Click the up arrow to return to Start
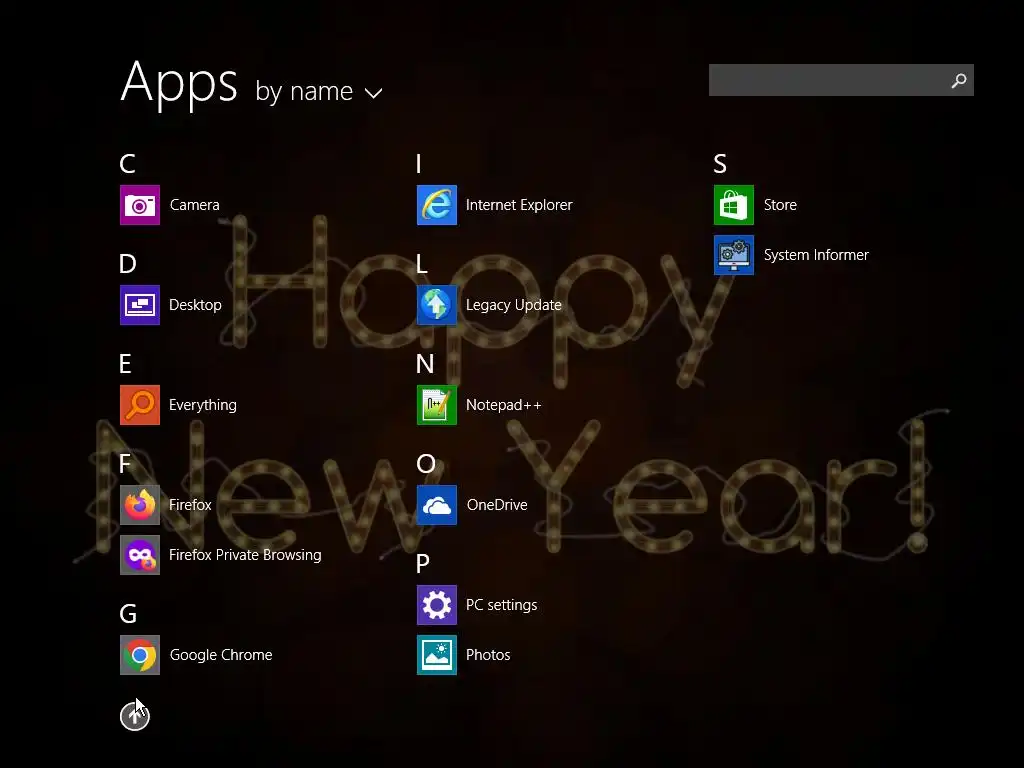1024x768 pixels. 135,716
